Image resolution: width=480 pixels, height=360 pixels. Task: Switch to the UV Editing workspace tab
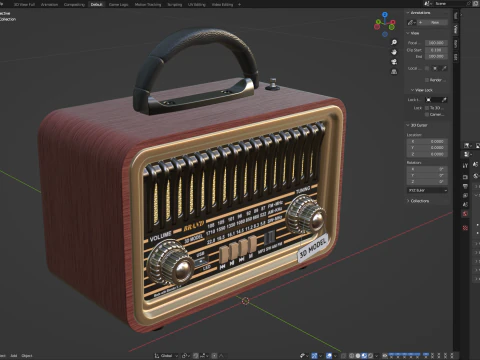(x=197, y=4)
